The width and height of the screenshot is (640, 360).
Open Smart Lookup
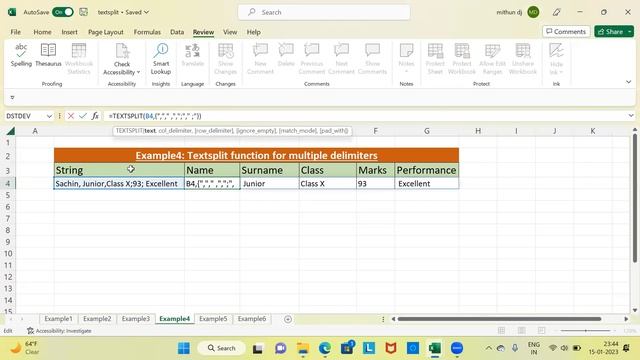[161, 59]
